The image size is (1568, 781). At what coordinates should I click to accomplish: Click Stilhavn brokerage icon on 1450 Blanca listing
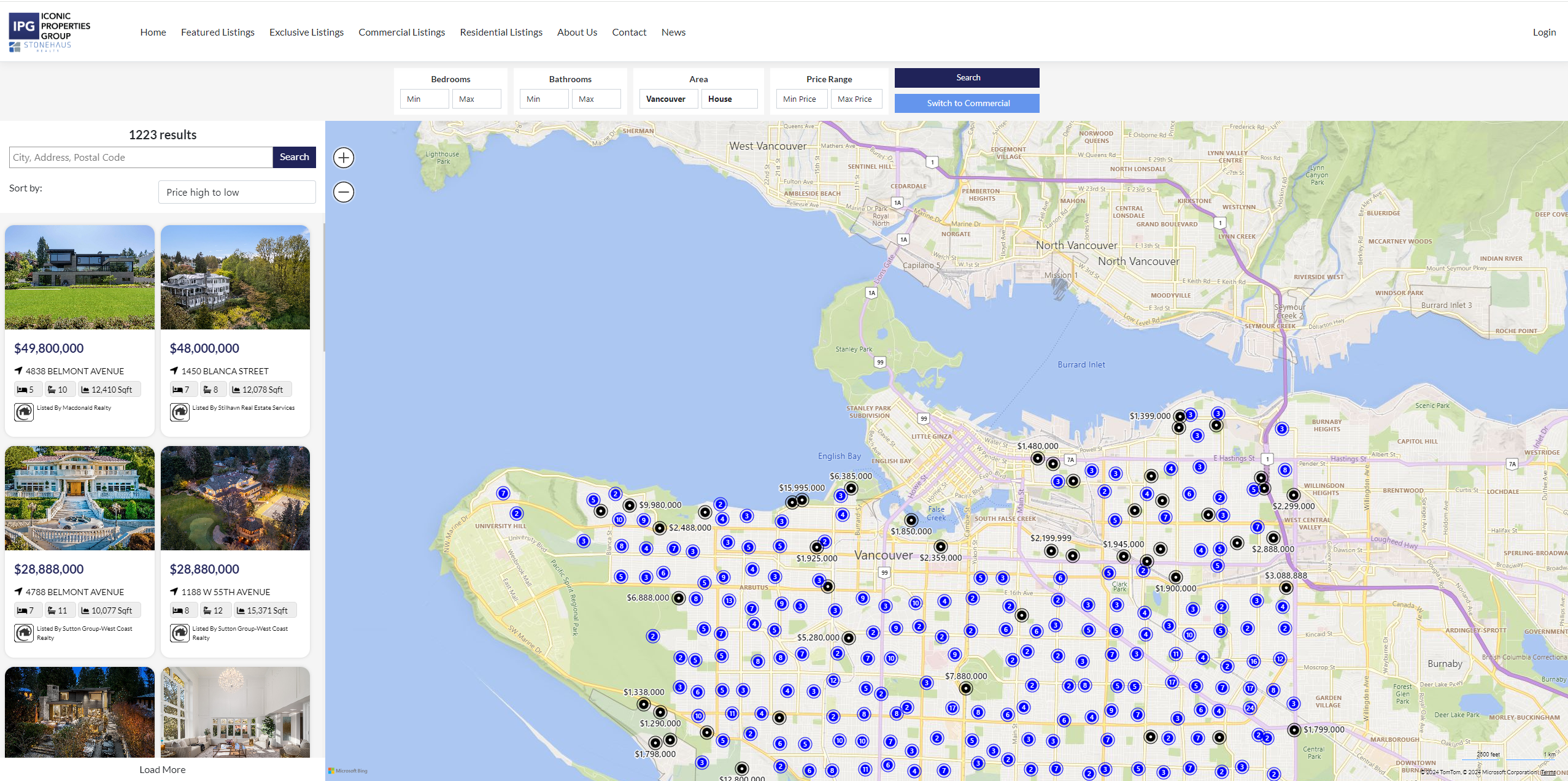click(x=180, y=412)
